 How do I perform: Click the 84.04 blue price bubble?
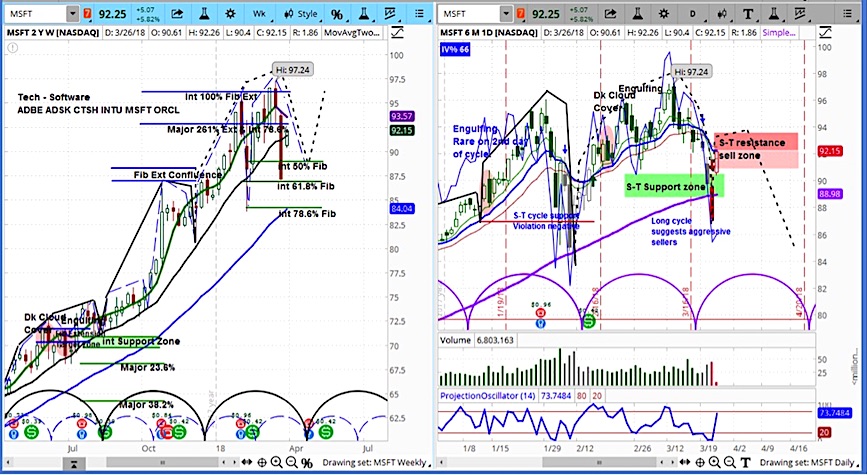(x=403, y=209)
